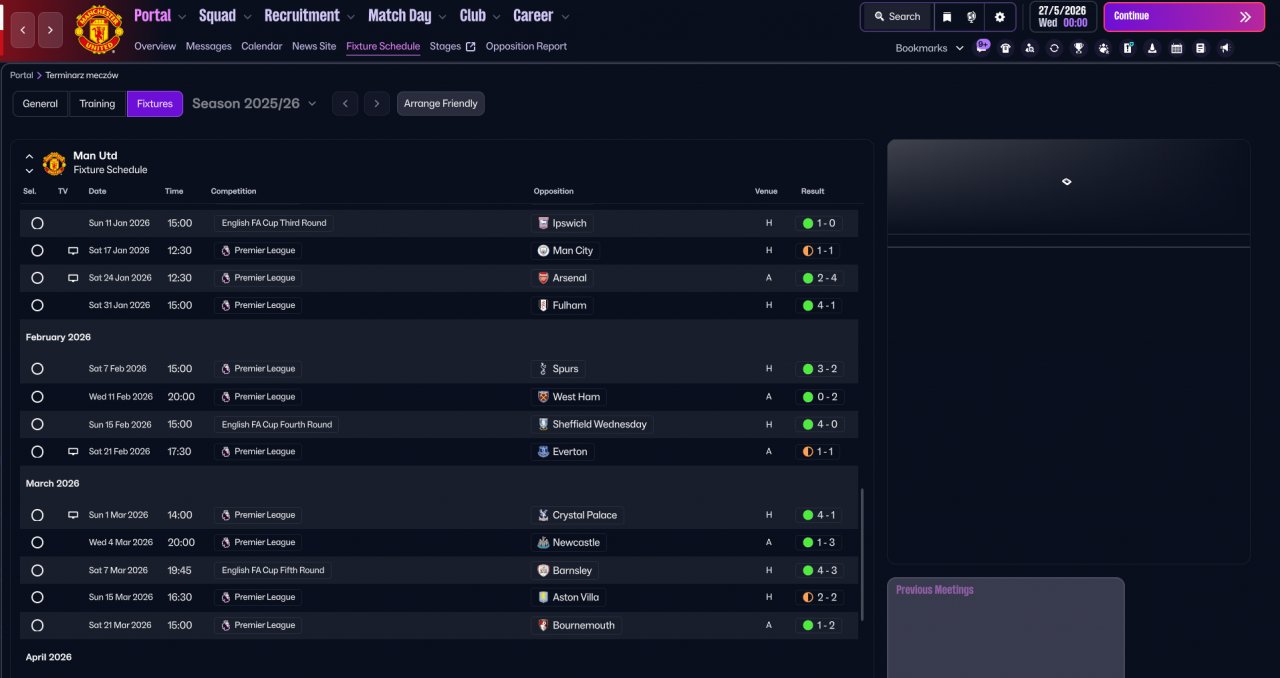The height and width of the screenshot is (678, 1280).
Task: Open the News Site tab
Action: coord(314,46)
